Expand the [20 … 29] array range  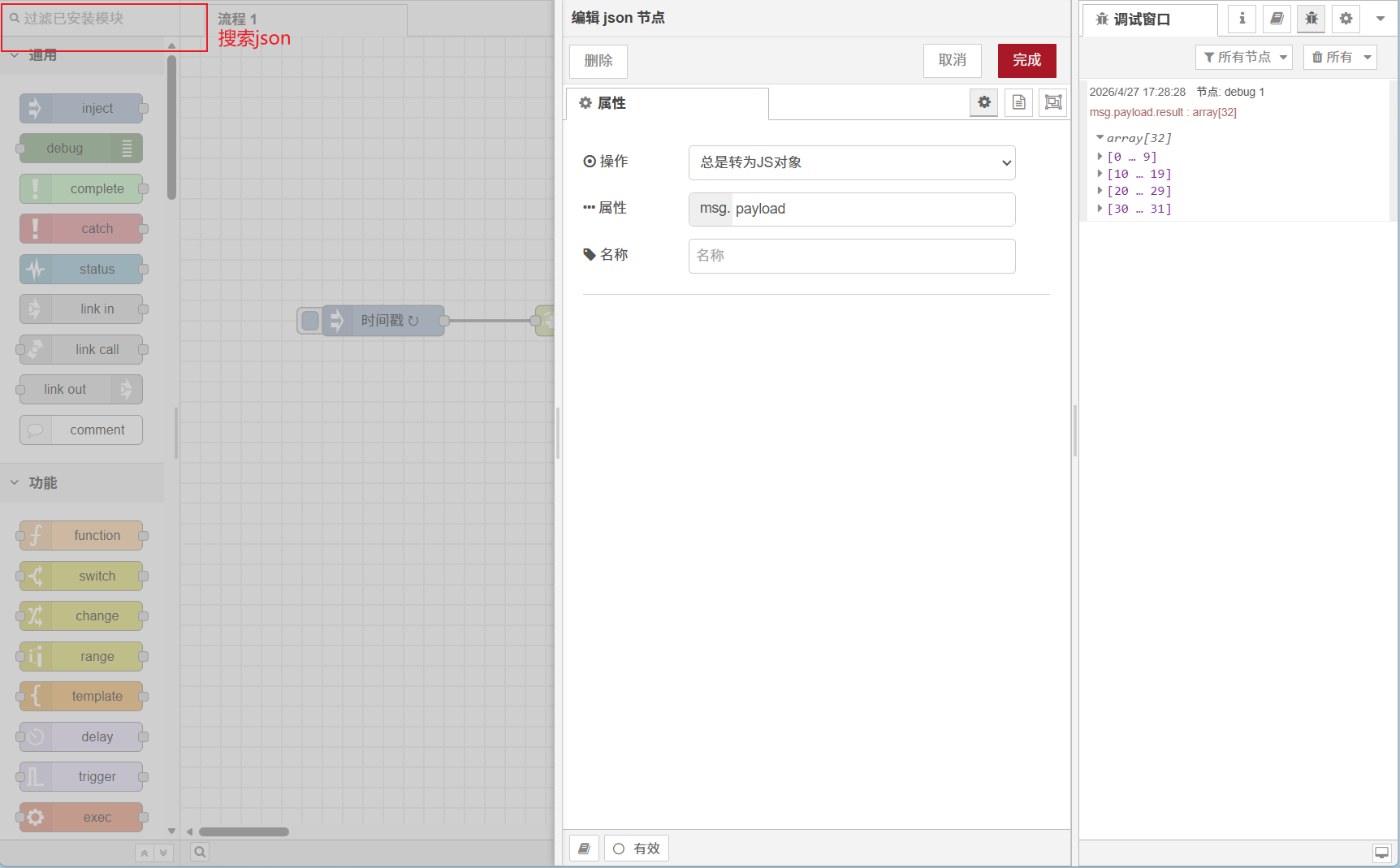tap(1100, 191)
